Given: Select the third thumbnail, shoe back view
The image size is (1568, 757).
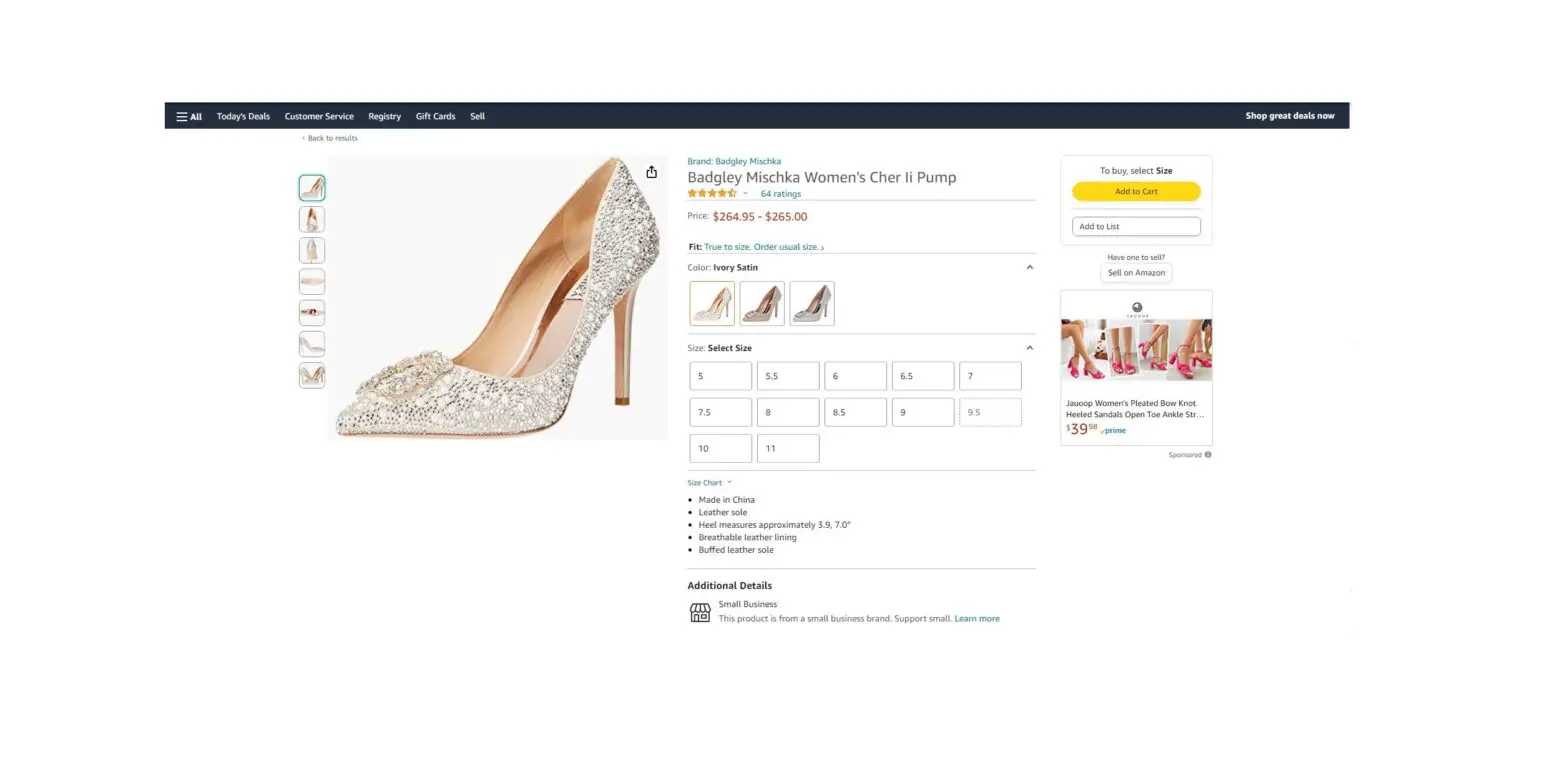Looking at the screenshot, I should pos(312,250).
